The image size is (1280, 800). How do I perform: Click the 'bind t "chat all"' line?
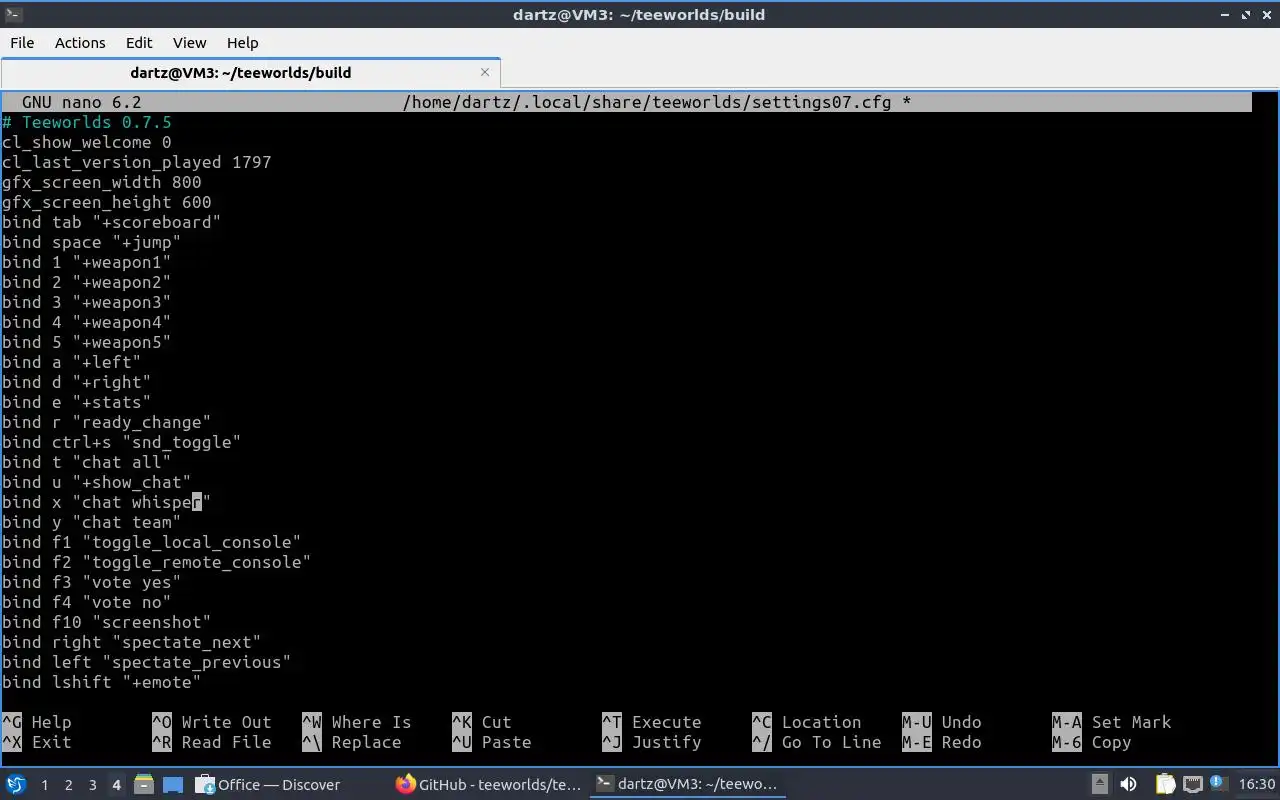87,462
